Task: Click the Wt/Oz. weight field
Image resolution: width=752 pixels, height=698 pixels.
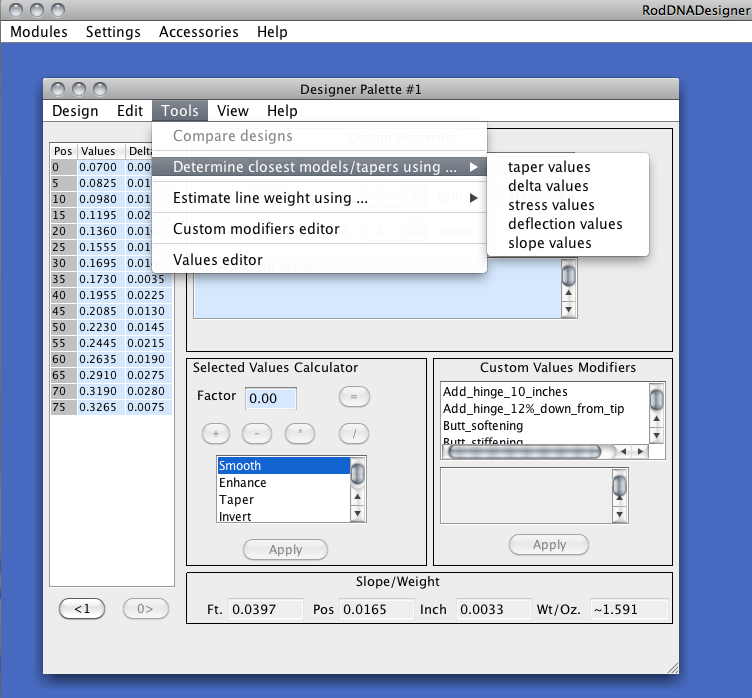Action: [x=629, y=609]
